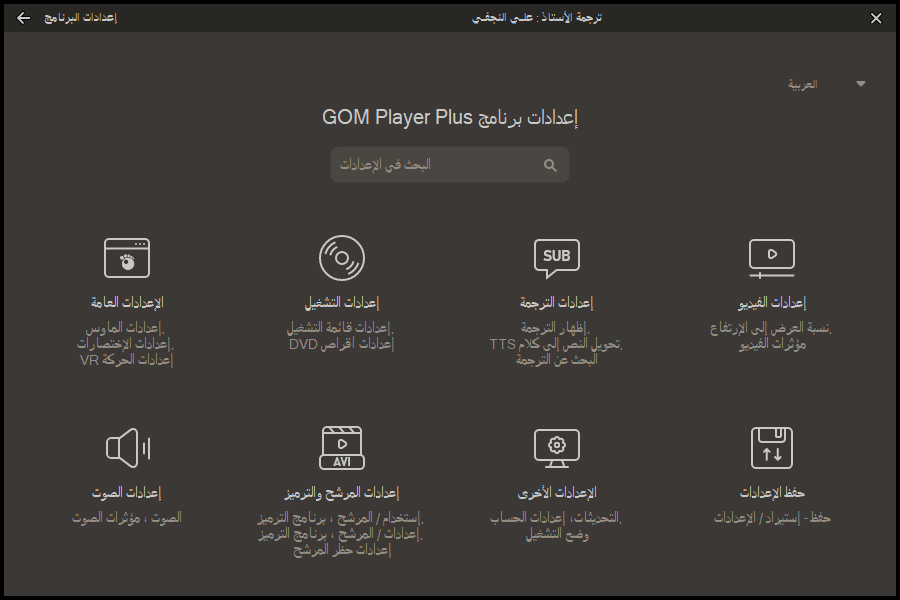The height and width of the screenshot is (600, 900).
Task: Click إعدادات حظر المرشح text
Action: click(x=342, y=550)
